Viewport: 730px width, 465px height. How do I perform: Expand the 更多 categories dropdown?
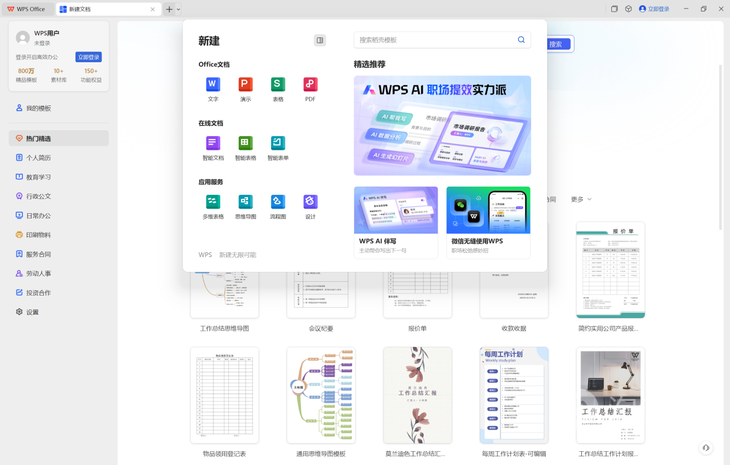click(581, 199)
